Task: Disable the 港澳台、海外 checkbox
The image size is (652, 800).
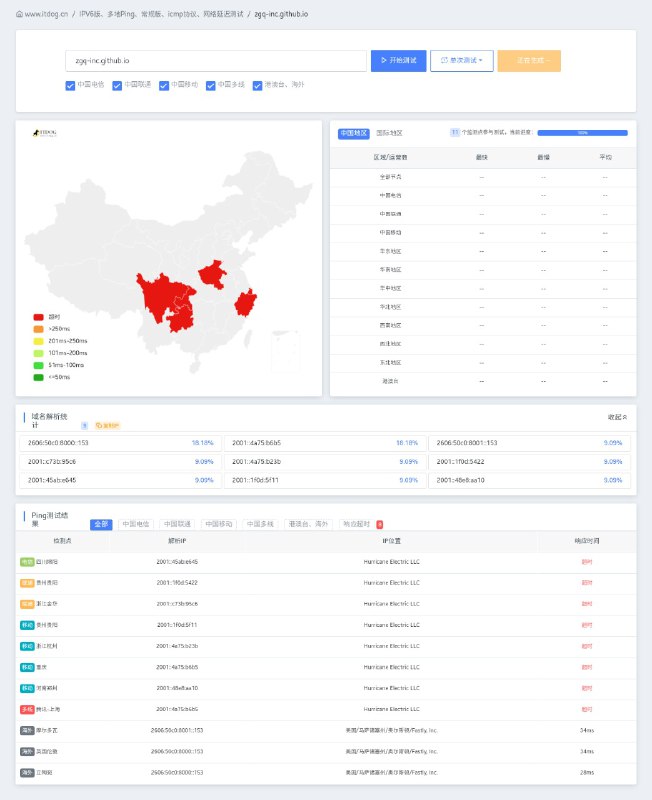Action: click(x=257, y=85)
